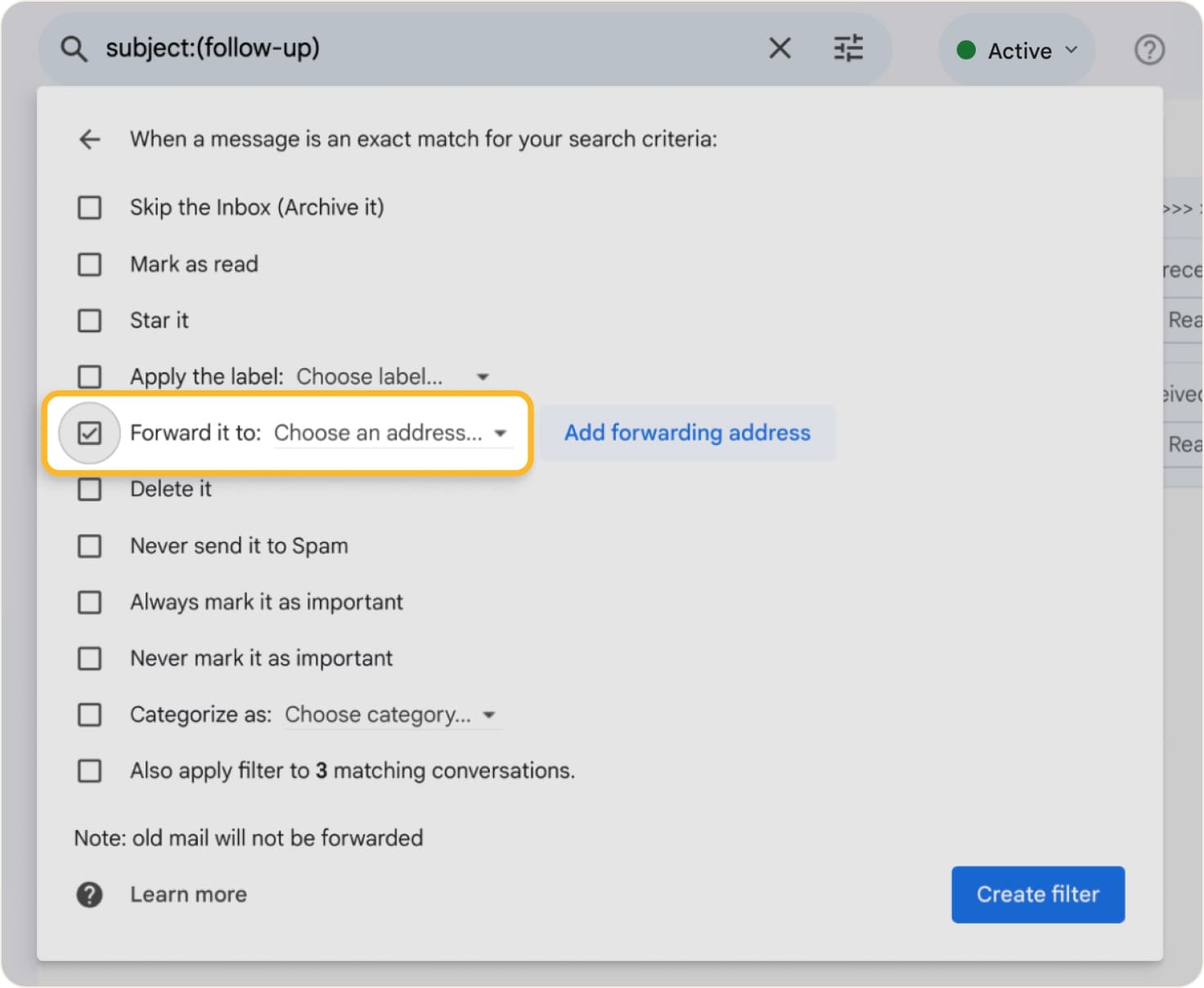The height and width of the screenshot is (988, 1204).
Task: Click the Create filter button
Action: coord(1037,894)
